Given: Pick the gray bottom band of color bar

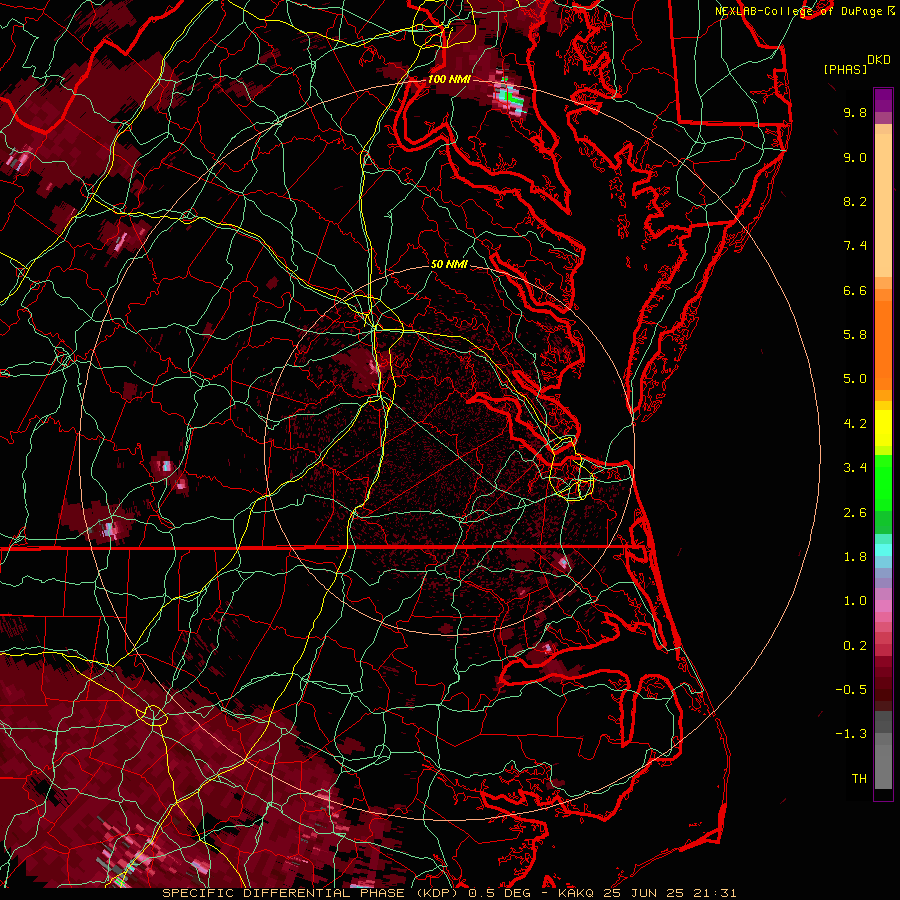Looking at the screenshot, I should point(883,761).
